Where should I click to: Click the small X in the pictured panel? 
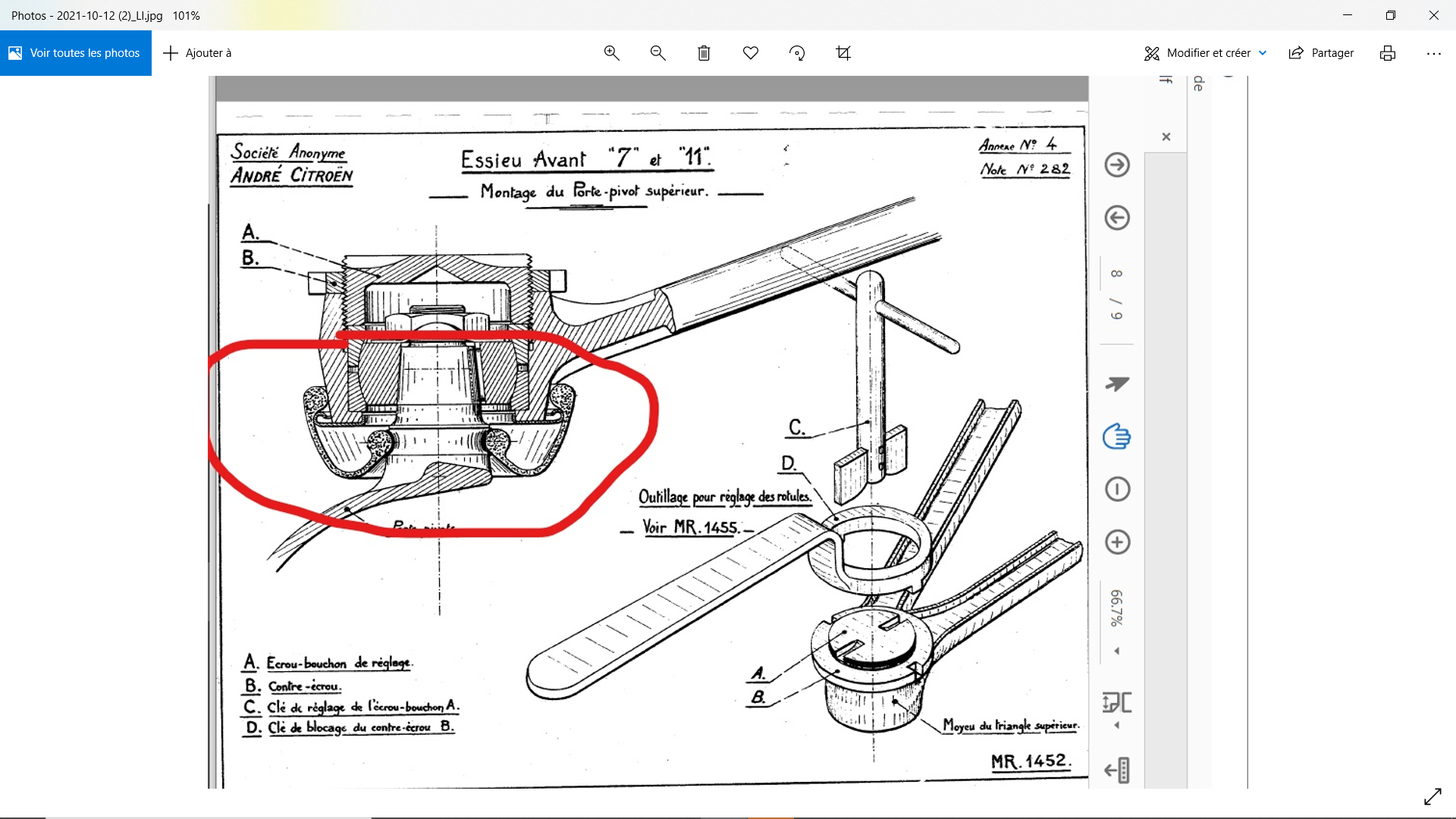[1166, 136]
